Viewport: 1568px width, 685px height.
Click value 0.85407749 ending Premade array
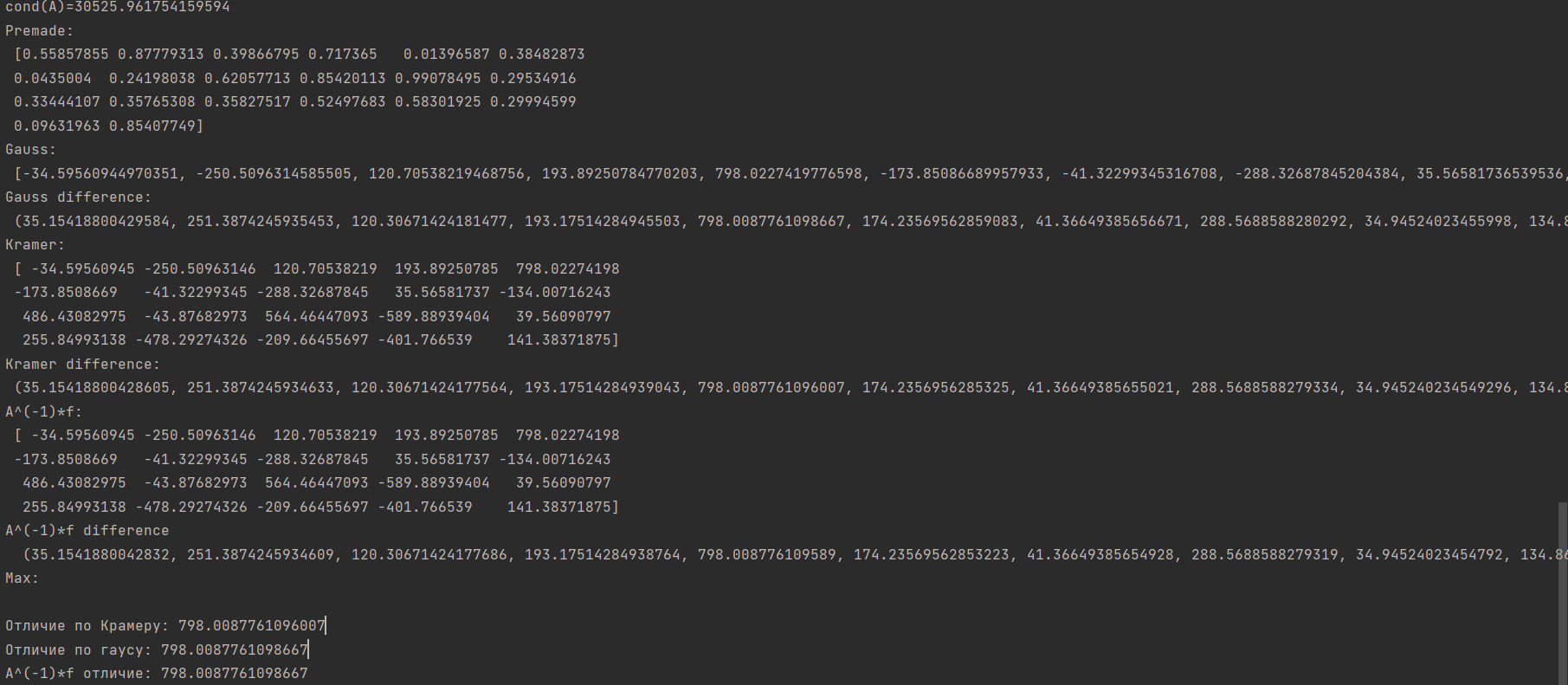(x=152, y=126)
